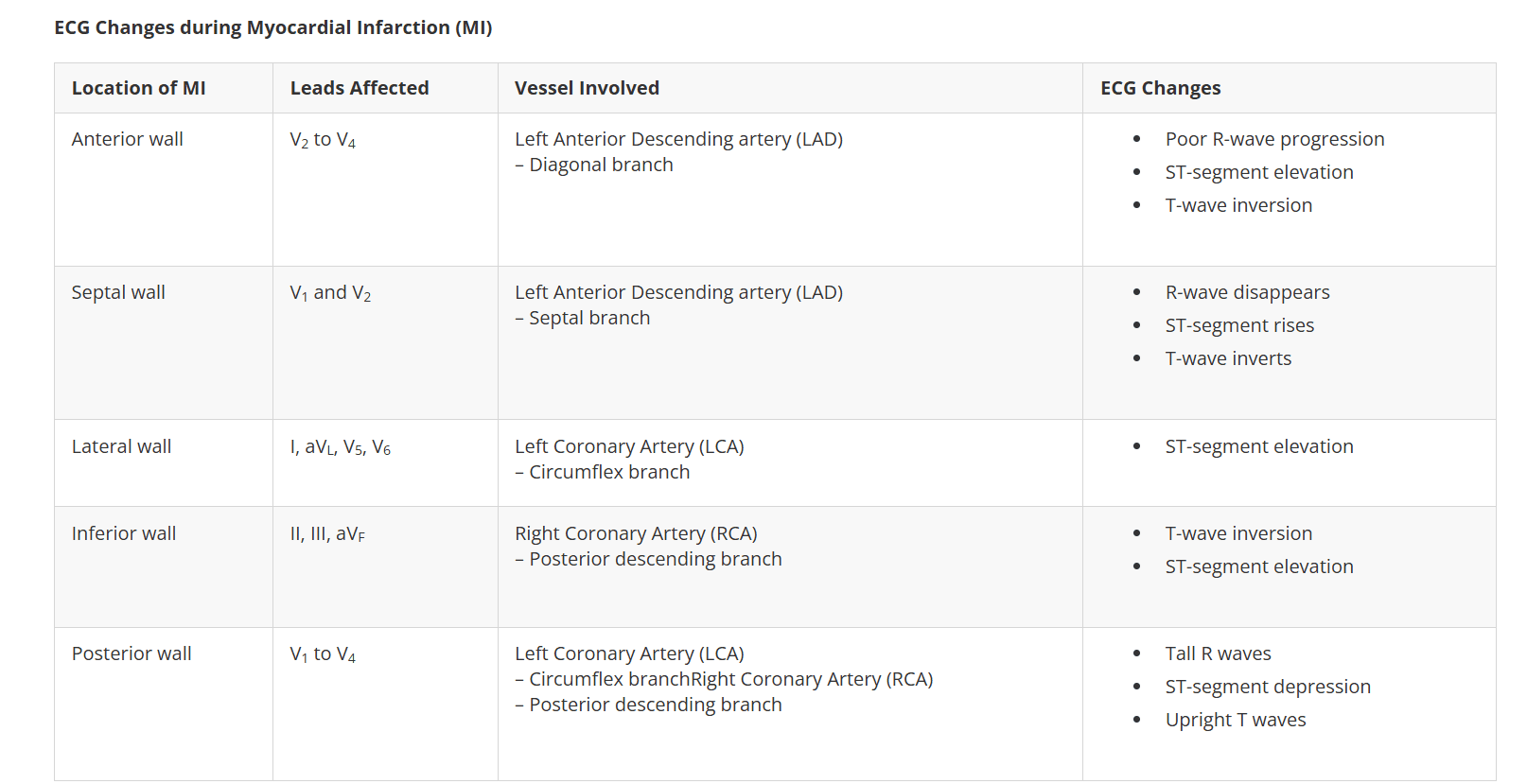Click the "Diagonal branch" vessel text
The image size is (1527, 784).
pos(601,165)
